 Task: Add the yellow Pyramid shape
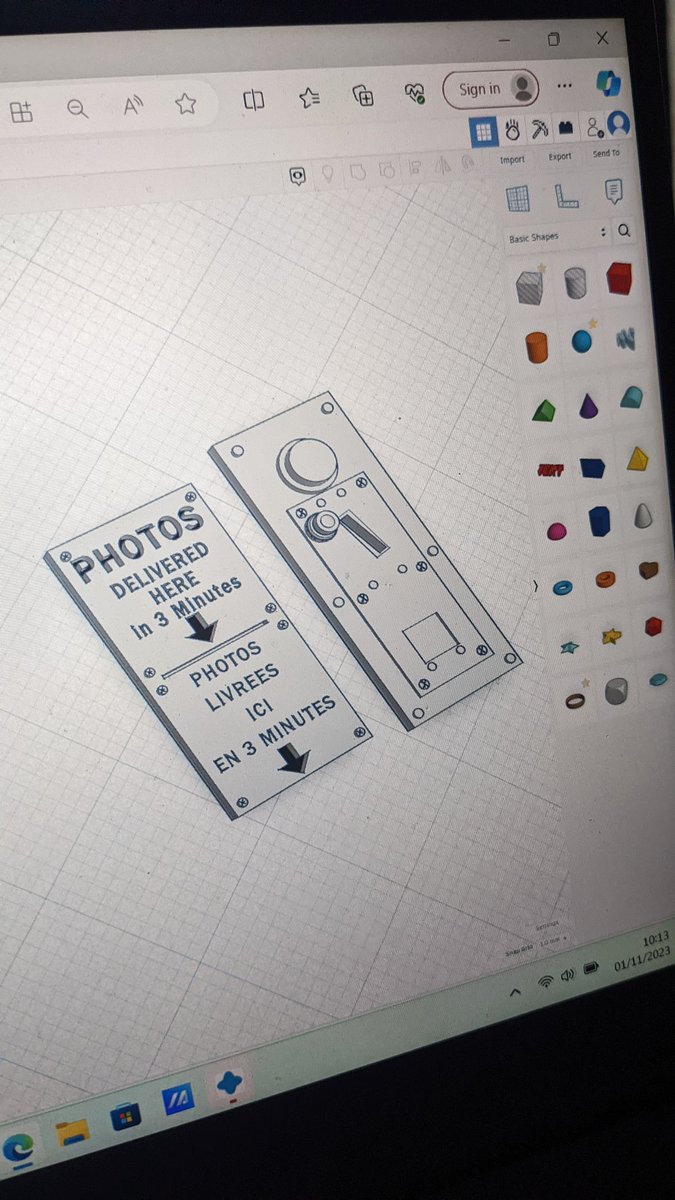(x=637, y=459)
